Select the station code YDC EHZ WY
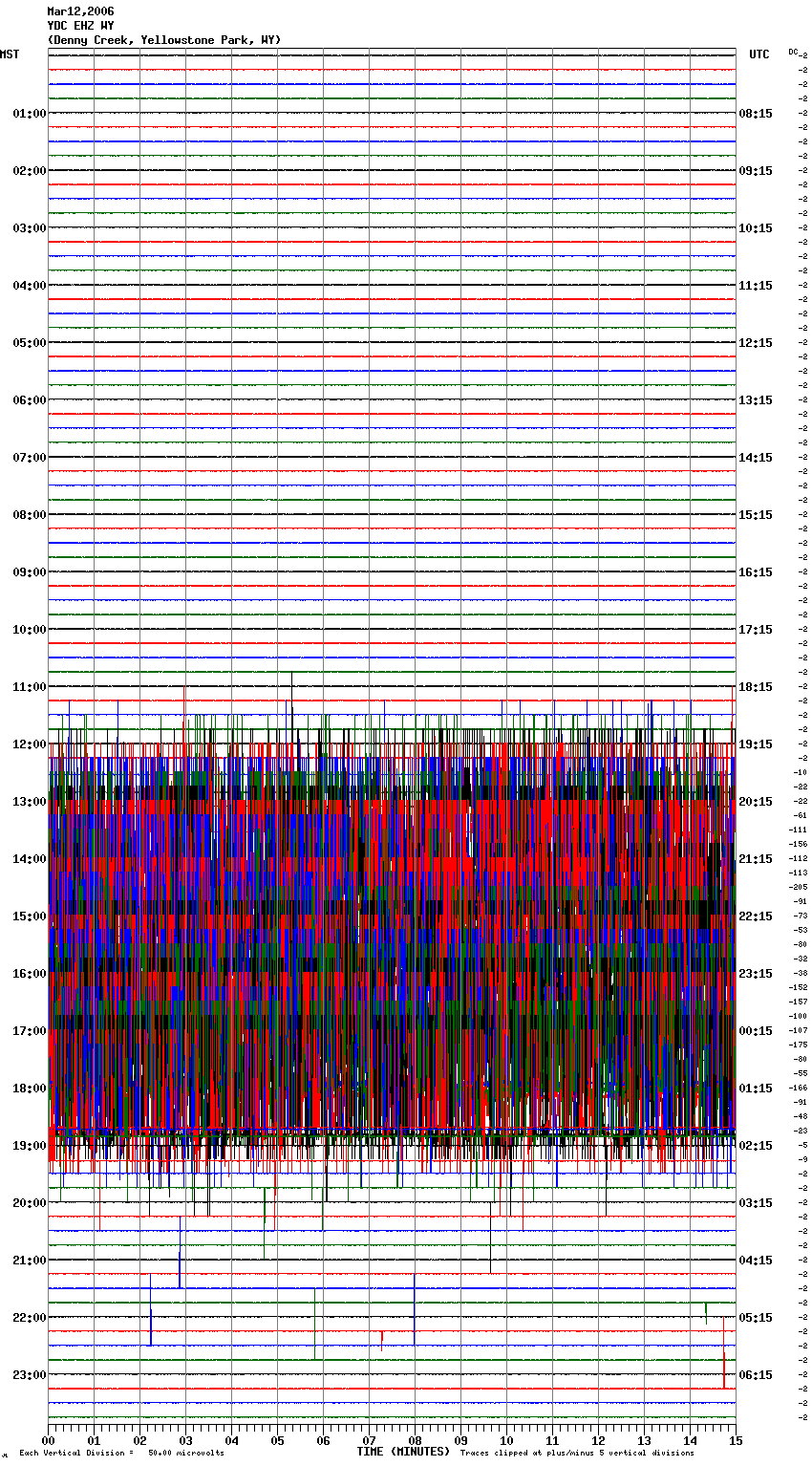The height and width of the screenshot is (1466, 812). [x=80, y=26]
